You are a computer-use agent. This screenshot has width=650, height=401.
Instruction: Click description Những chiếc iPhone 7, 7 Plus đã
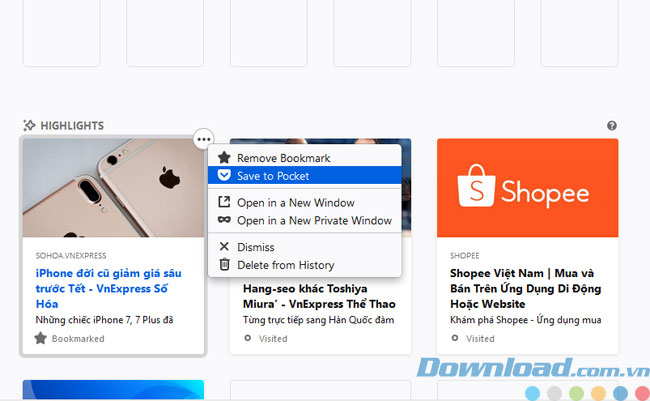tap(104, 320)
